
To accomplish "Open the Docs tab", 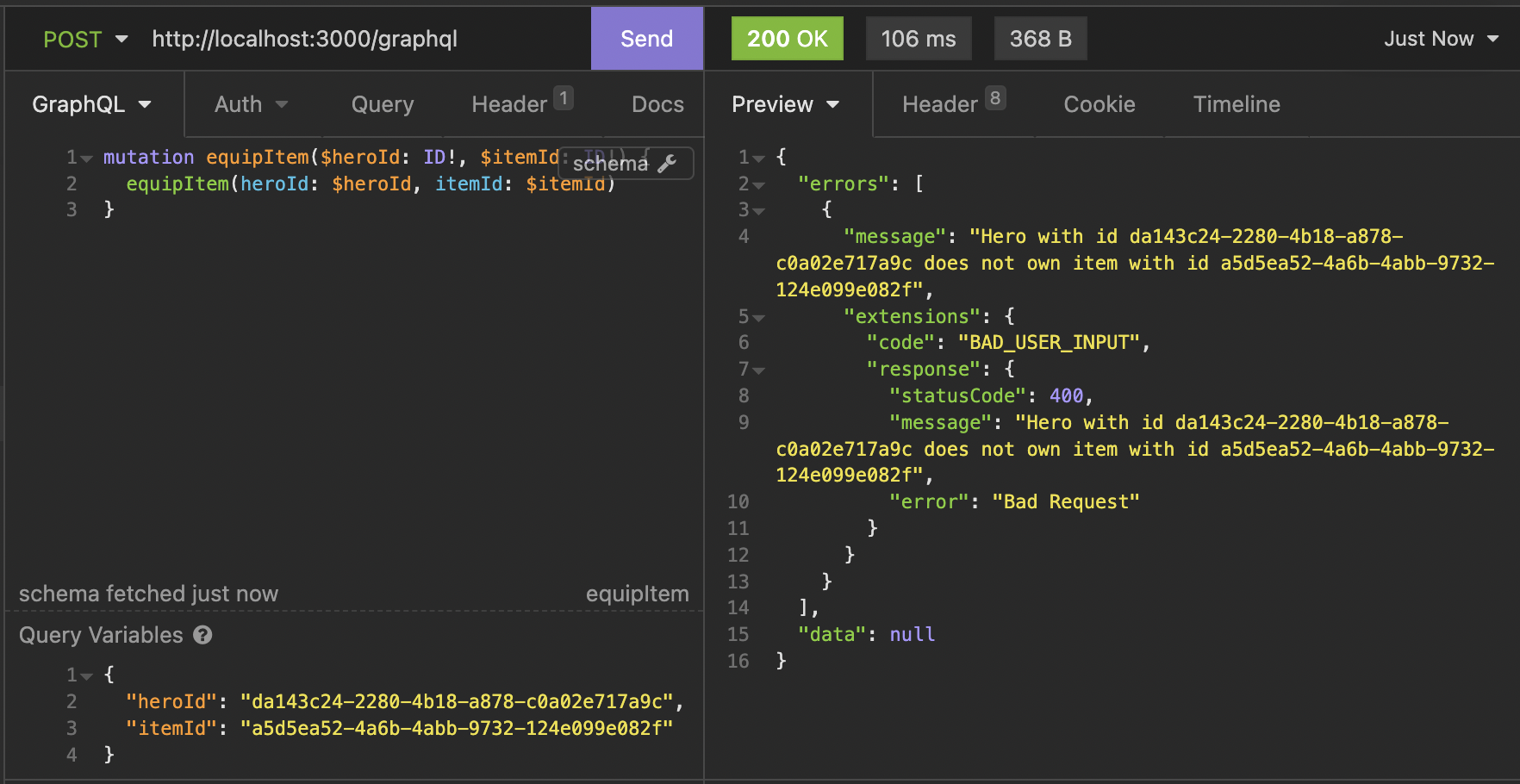I will point(657,104).
